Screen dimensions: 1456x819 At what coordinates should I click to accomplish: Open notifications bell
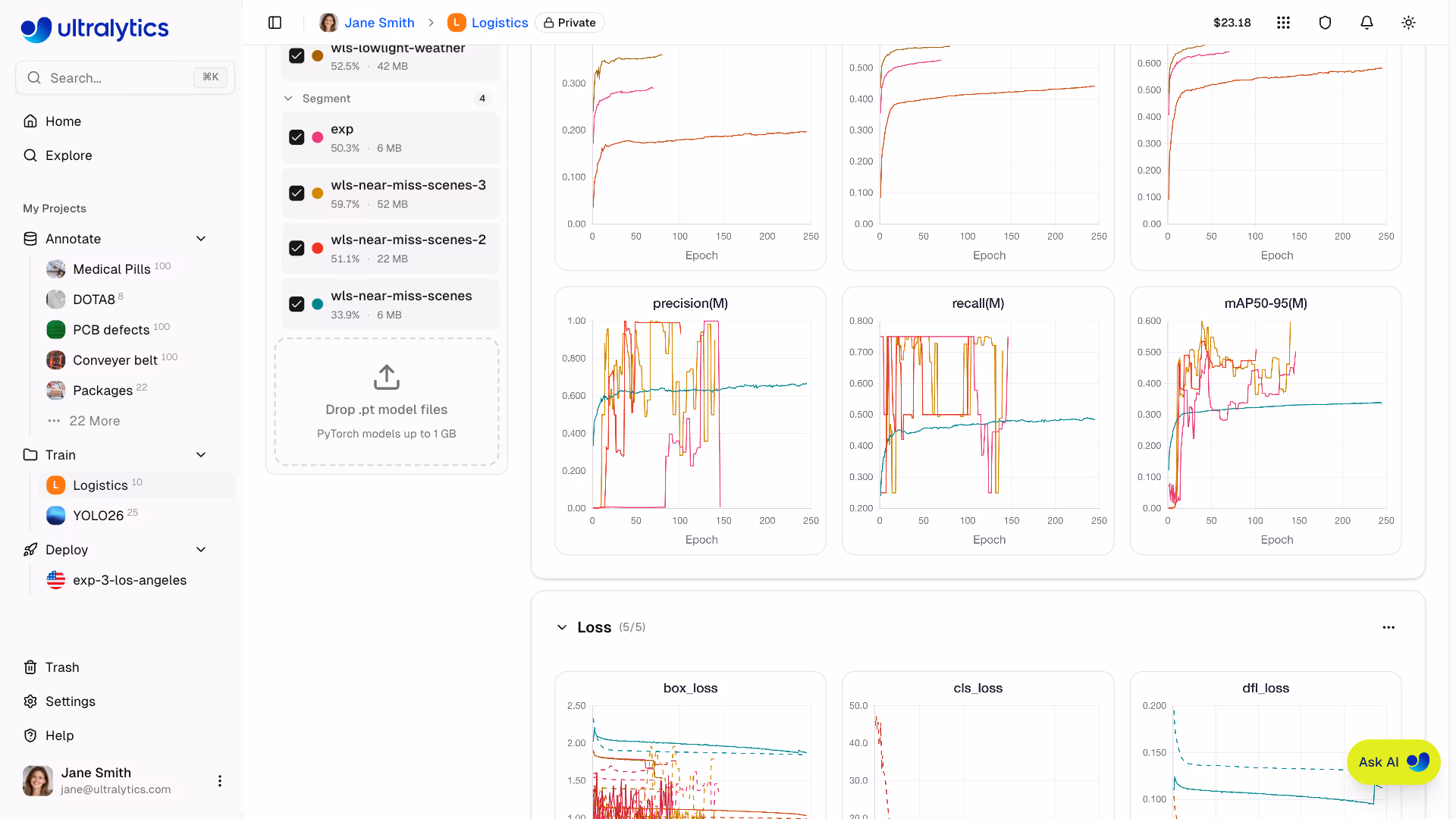coord(1367,23)
